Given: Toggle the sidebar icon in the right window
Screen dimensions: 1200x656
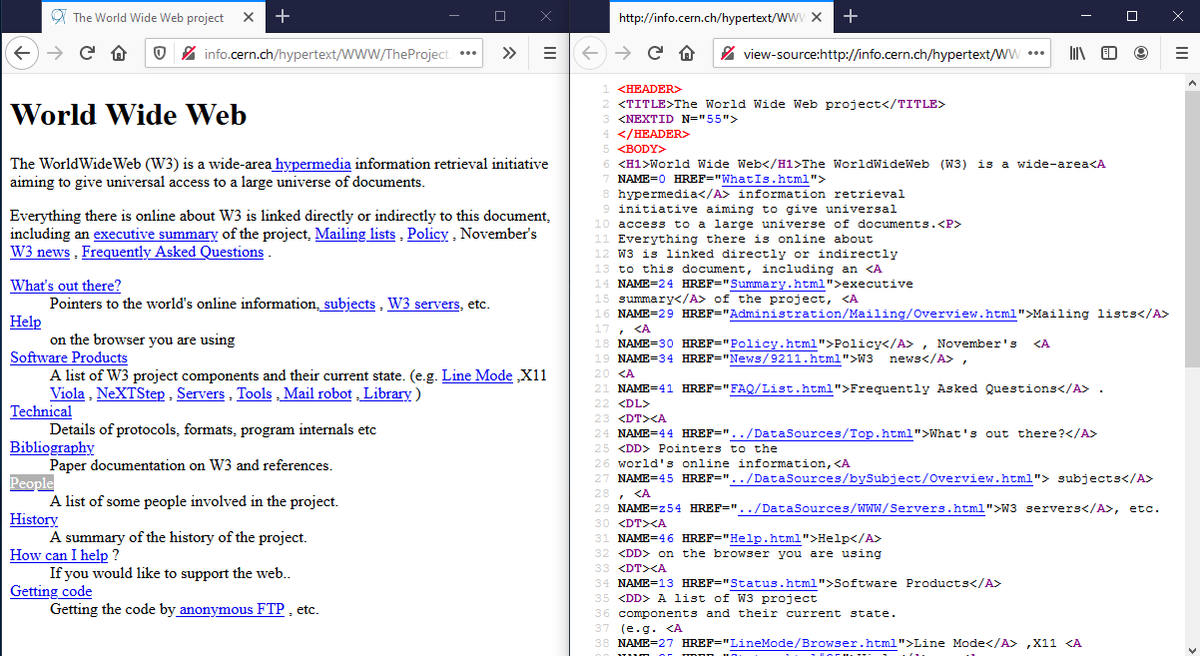Looking at the screenshot, I should (x=1109, y=53).
